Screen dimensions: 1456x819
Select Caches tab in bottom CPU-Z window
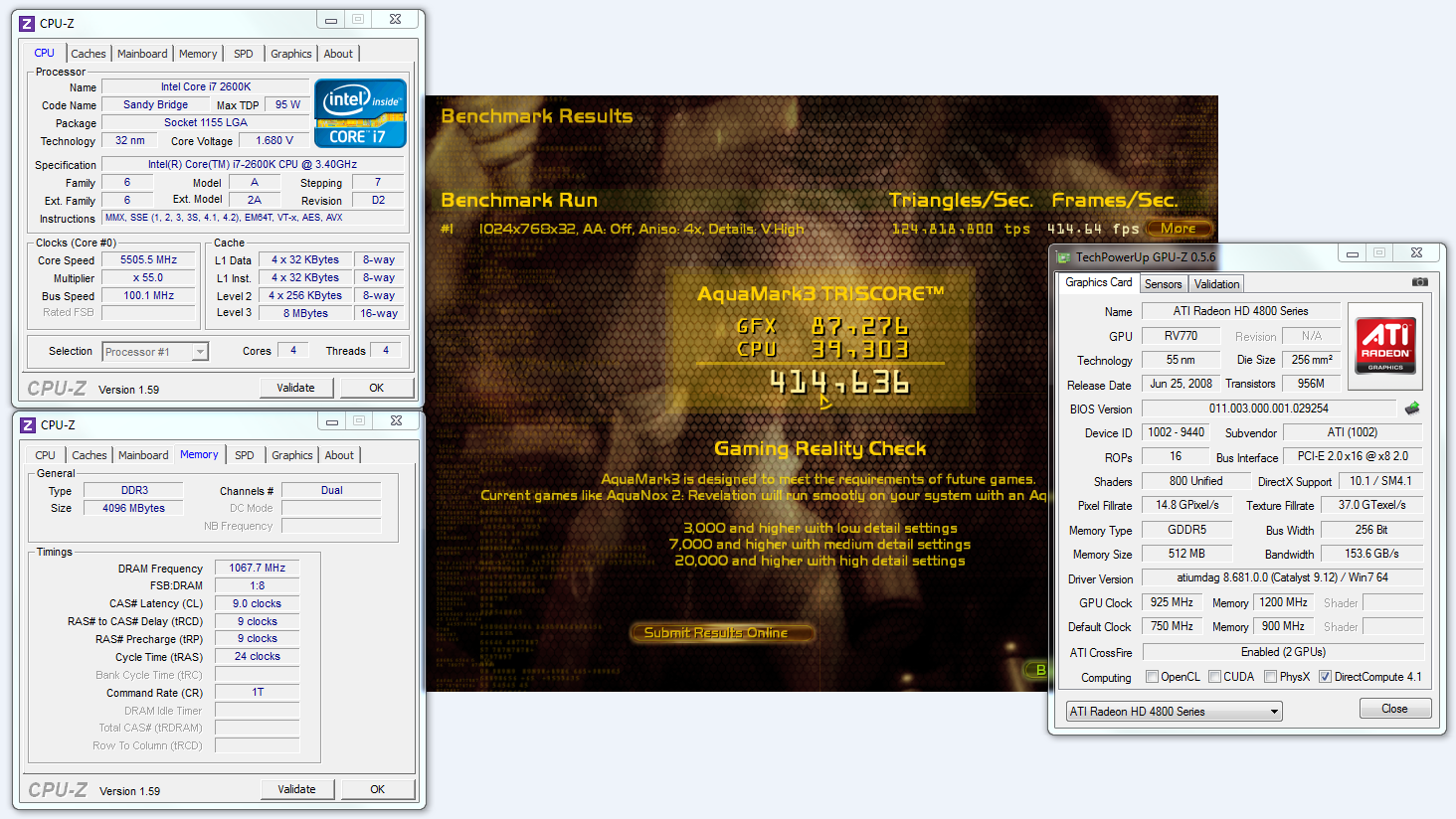click(90, 455)
